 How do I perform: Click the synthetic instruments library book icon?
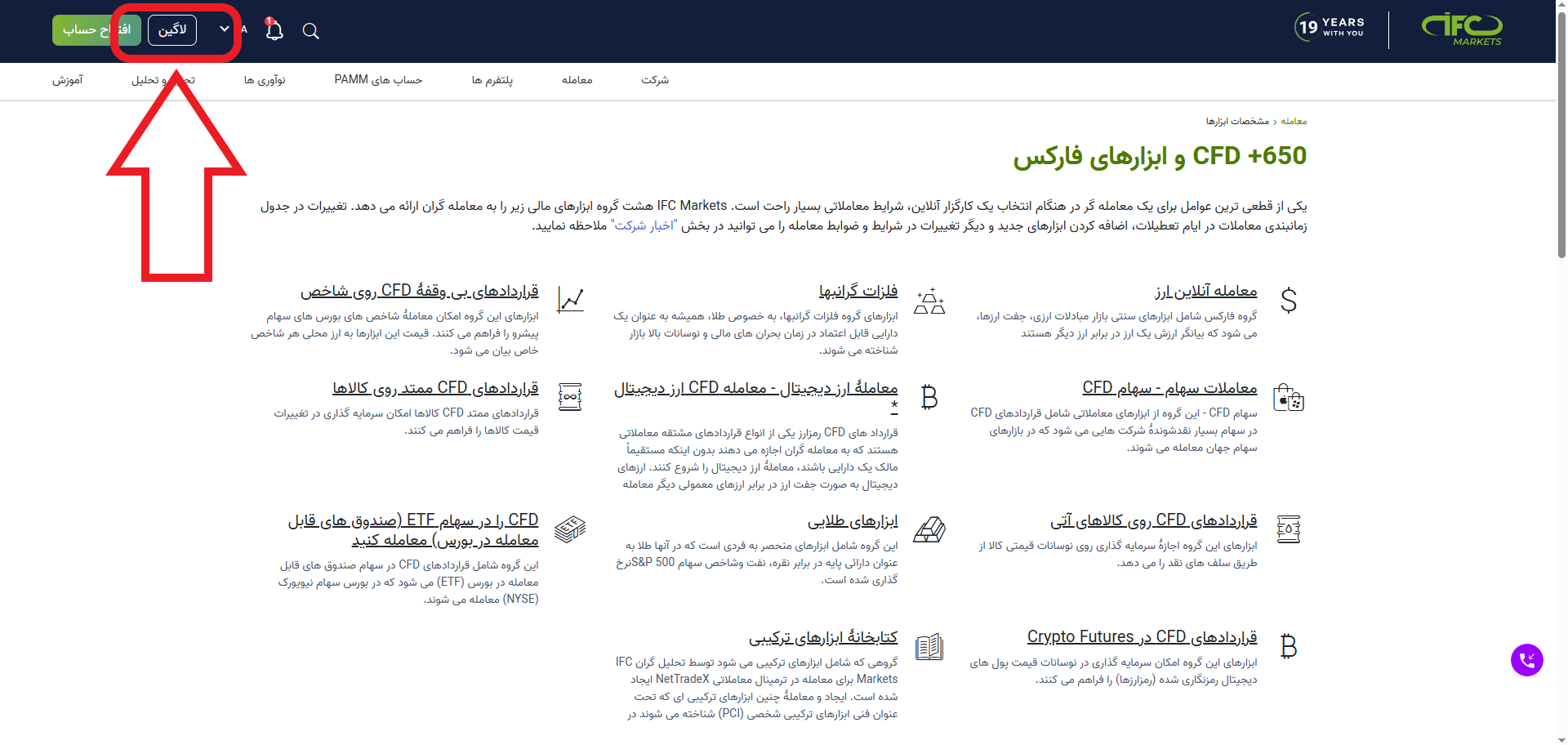click(x=929, y=647)
